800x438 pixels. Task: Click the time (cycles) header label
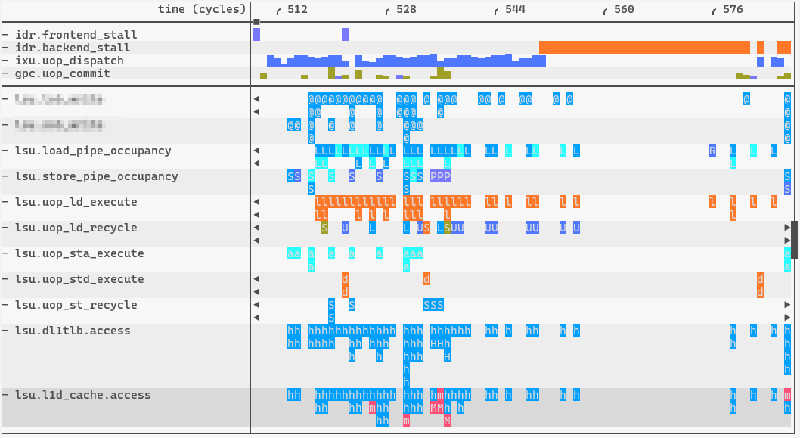tap(202, 9)
